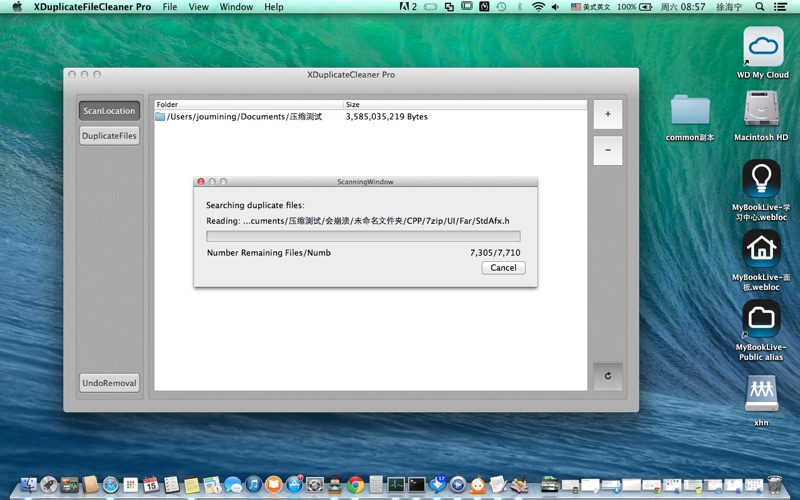Switch to DuplicateFiles tab button
This screenshot has width=800, height=500.
pos(109,136)
